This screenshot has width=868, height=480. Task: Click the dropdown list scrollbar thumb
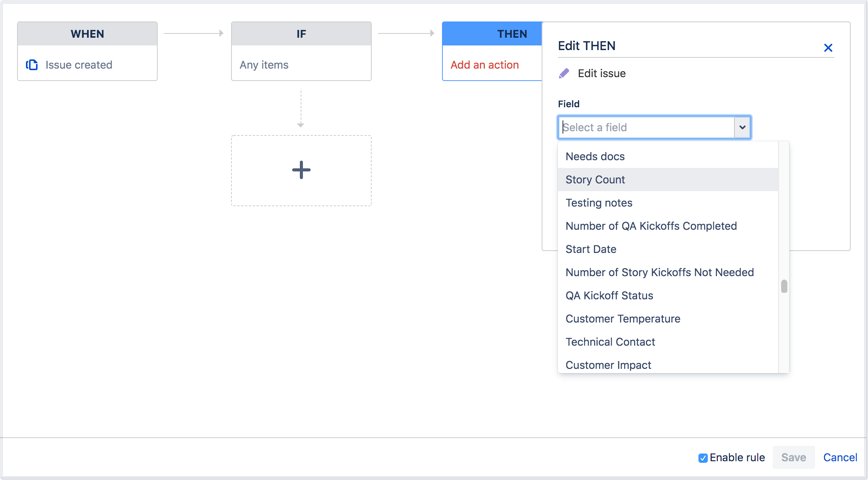(784, 286)
